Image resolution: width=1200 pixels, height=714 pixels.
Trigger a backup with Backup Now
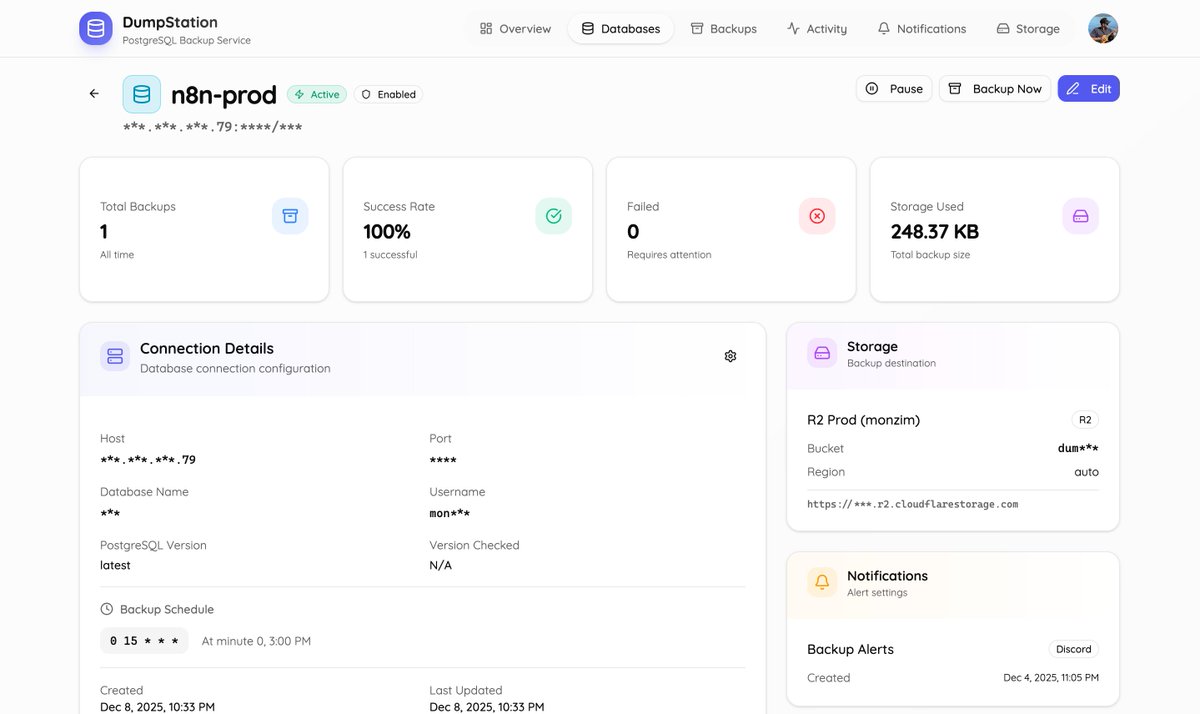(x=994, y=88)
